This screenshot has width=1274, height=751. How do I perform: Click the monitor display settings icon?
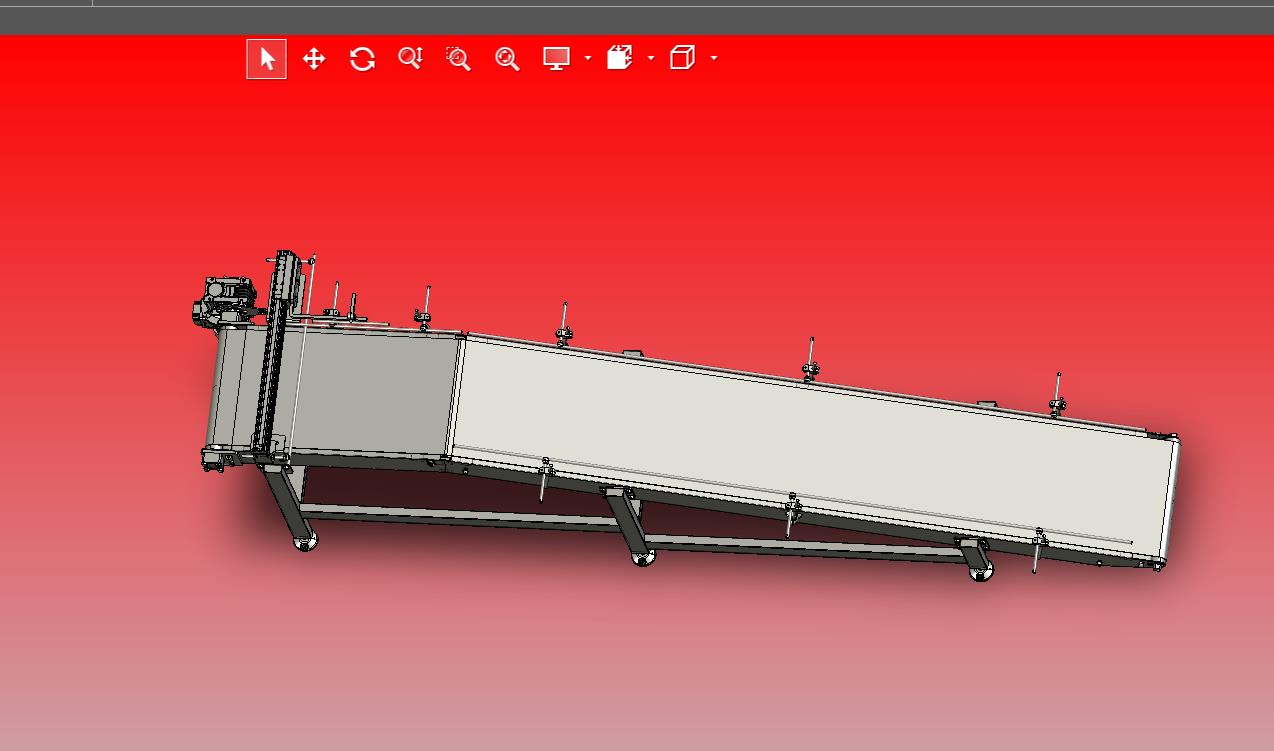click(556, 59)
